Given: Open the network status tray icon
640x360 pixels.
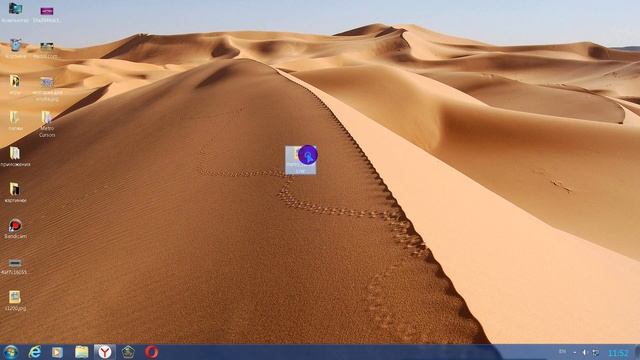Looking at the screenshot, I should [x=596, y=352].
